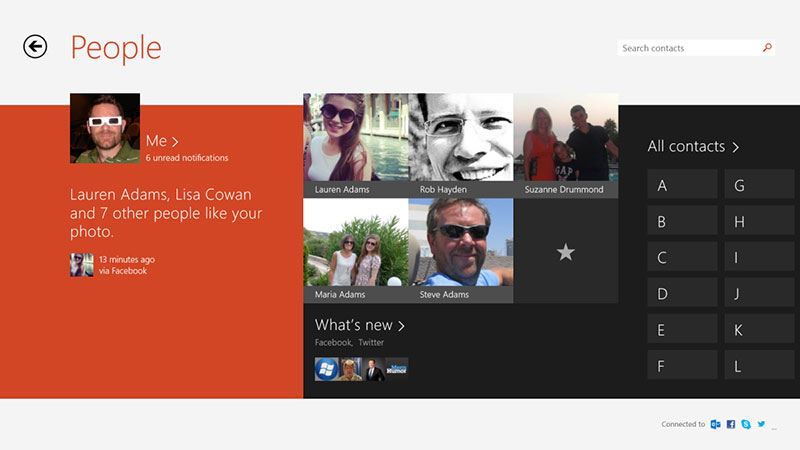Jump to contacts starting with E
Image resolution: width=800 pixels, height=450 pixels.
pos(682,329)
